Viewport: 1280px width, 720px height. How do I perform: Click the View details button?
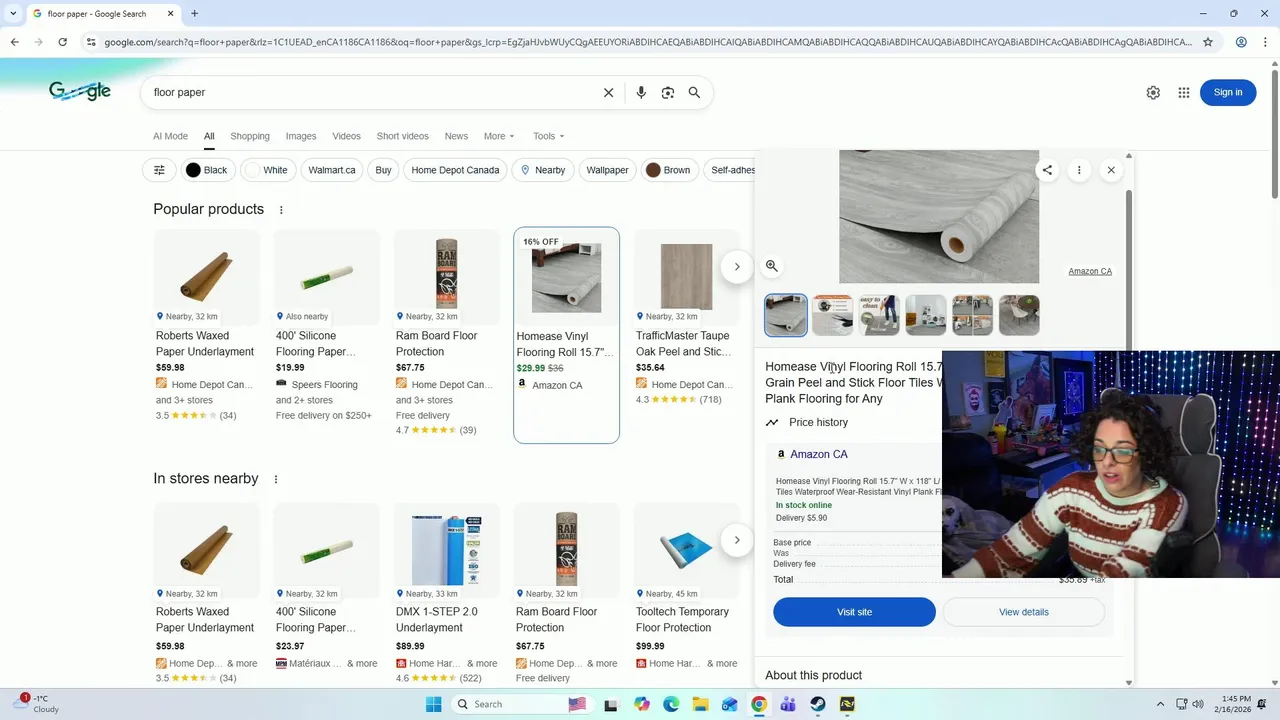coord(1023,612)
